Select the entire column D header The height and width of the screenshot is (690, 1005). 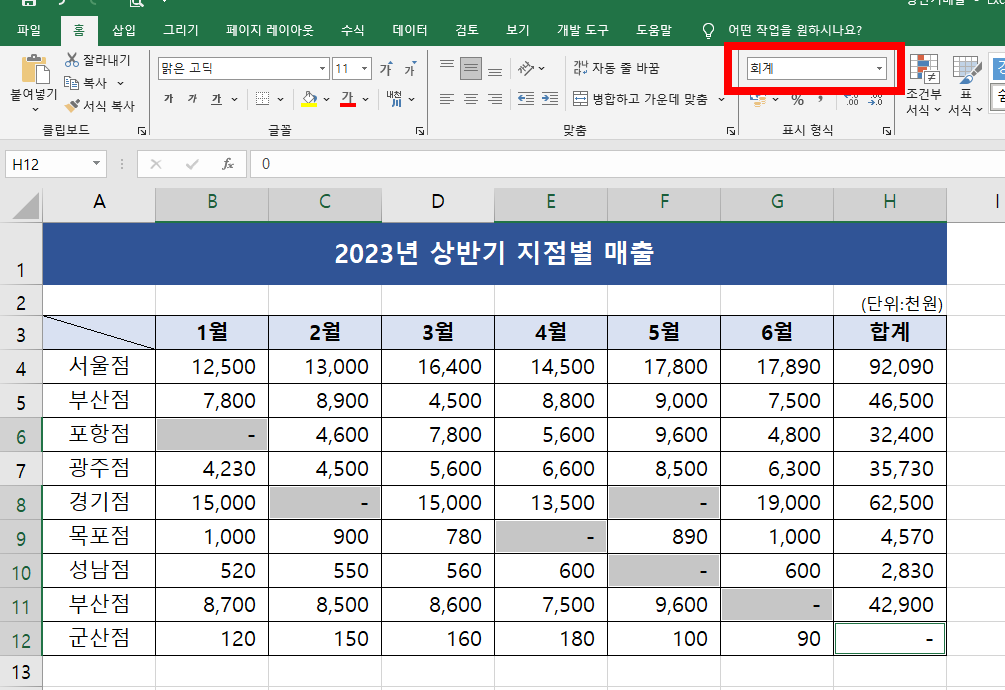click(438, 202)
